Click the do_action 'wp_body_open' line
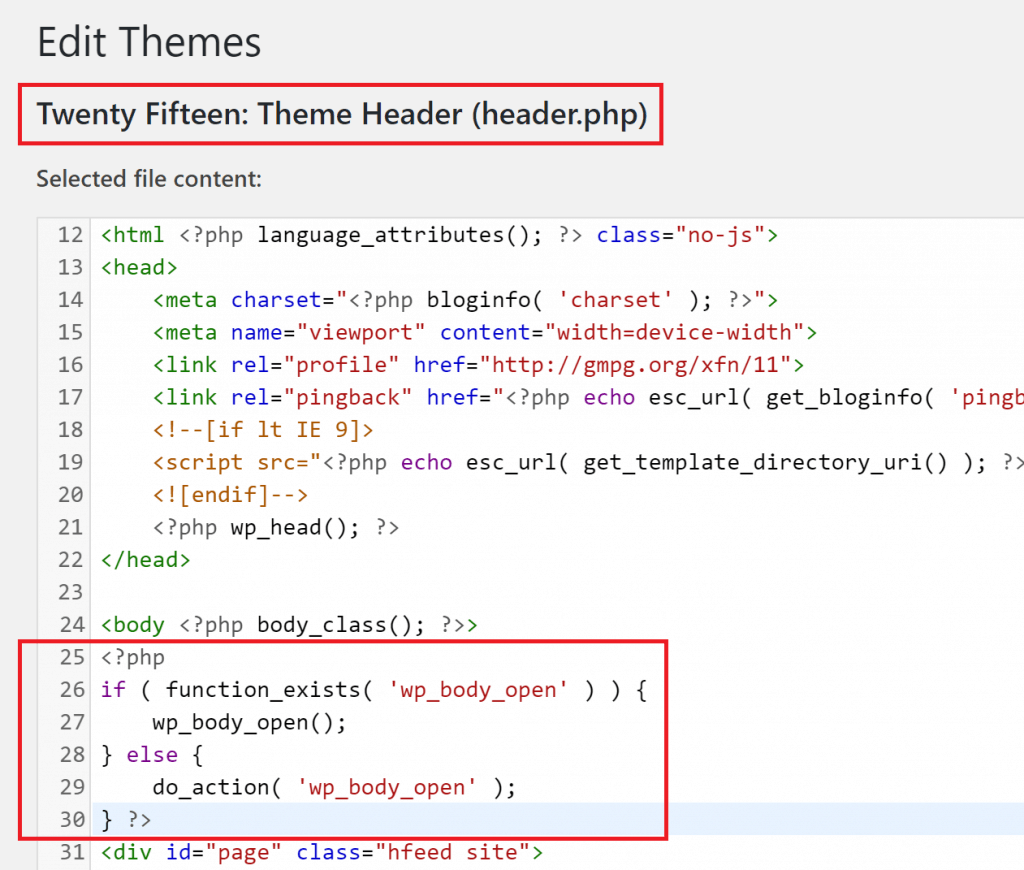 pos(334,787)
